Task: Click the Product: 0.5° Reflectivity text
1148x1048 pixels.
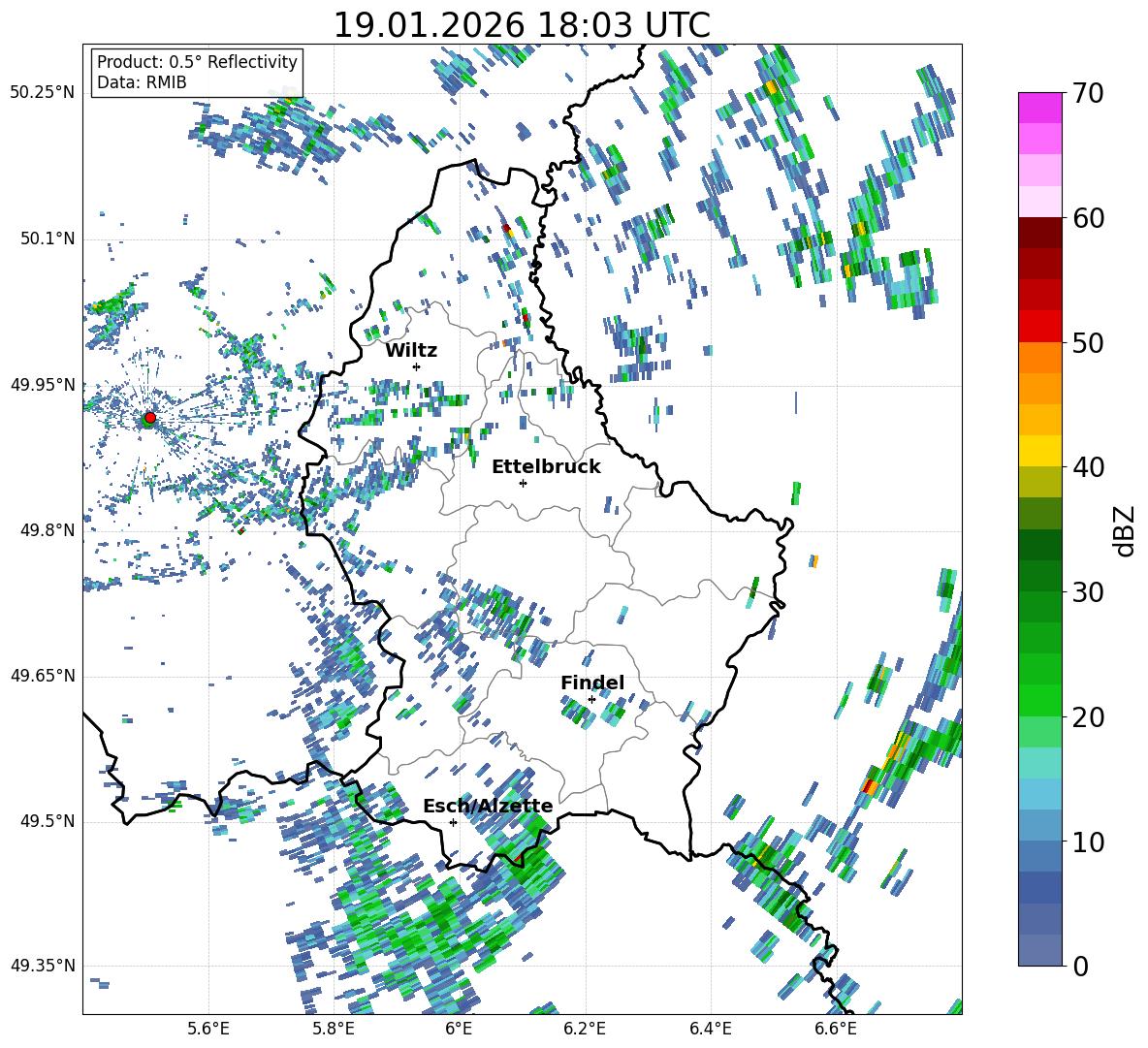Action: (x=197, y=61)
